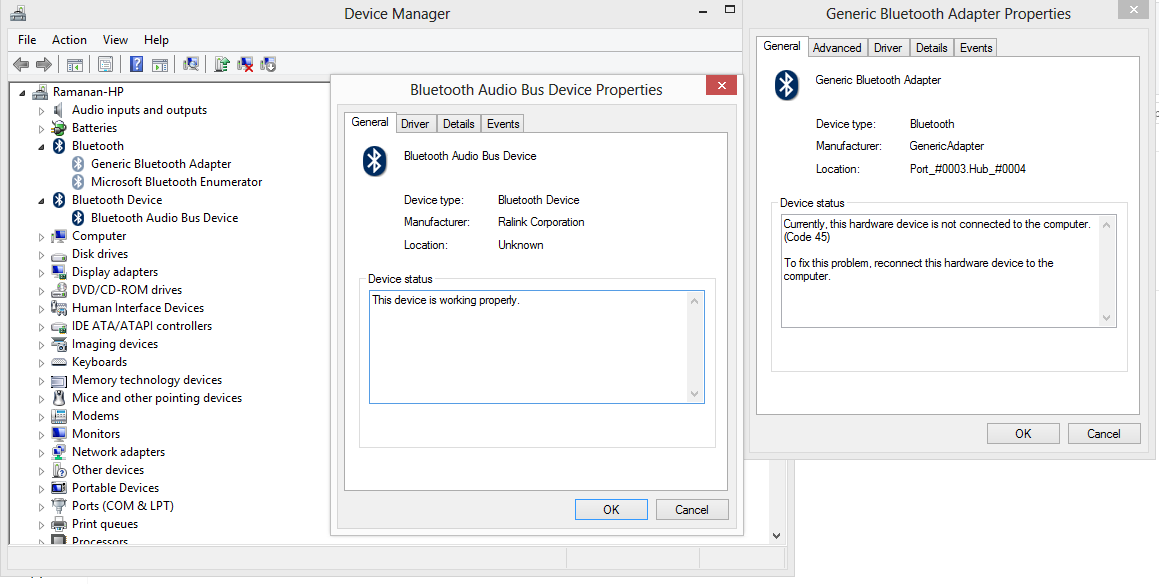Open Events tab in Generic Bluetooth Adapter Properties

[x=976, y=47]
